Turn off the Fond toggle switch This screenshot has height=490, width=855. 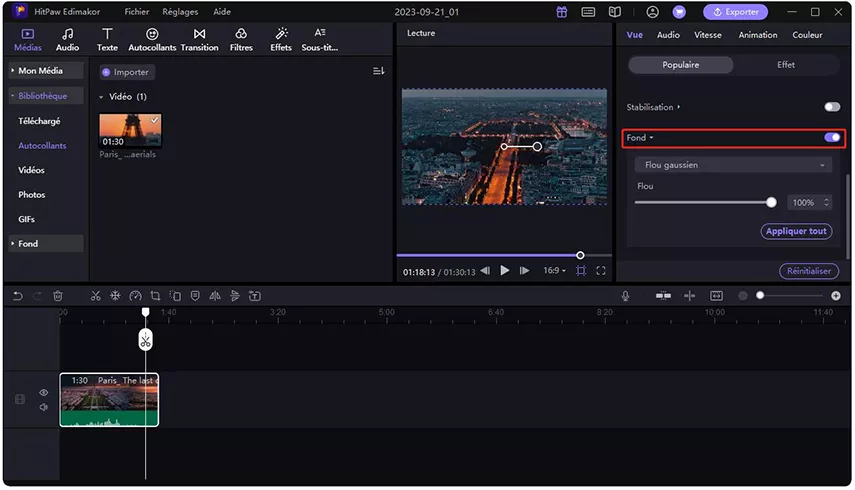point(832,137)
